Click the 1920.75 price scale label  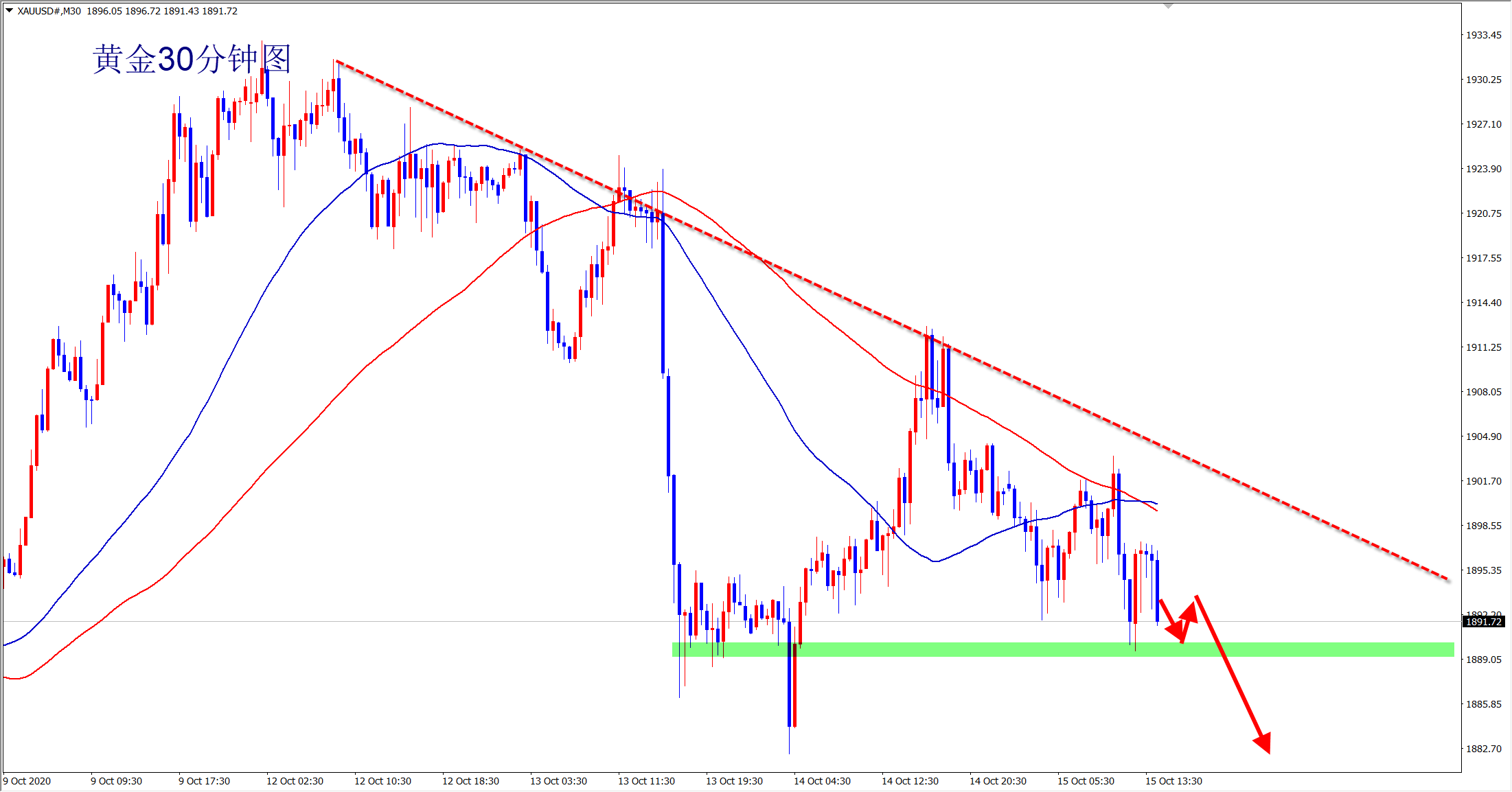(1483, 213)
